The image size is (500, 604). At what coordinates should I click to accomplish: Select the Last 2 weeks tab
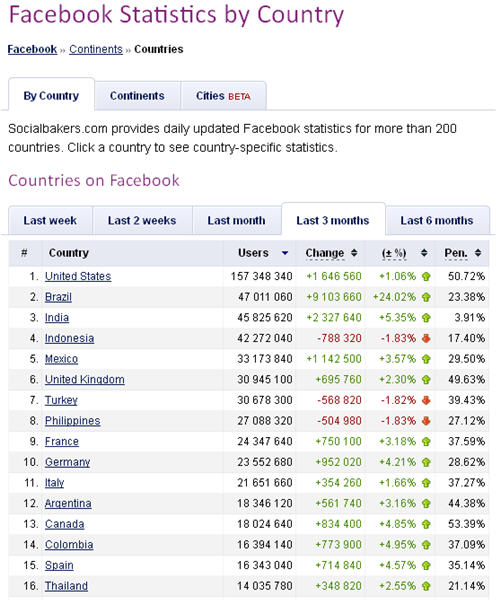click(142, 220)
